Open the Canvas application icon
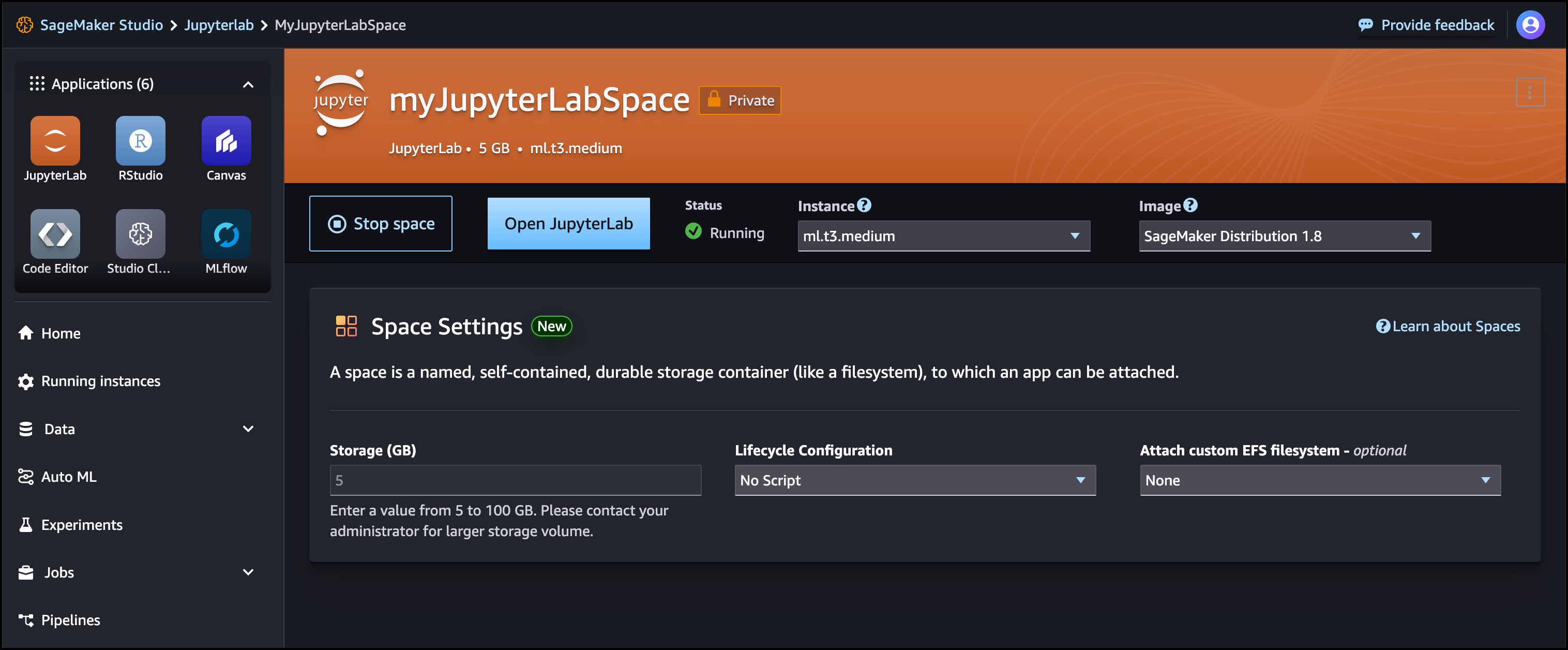The width and height of the screenshot is (1568, 650). click(226, 141)
